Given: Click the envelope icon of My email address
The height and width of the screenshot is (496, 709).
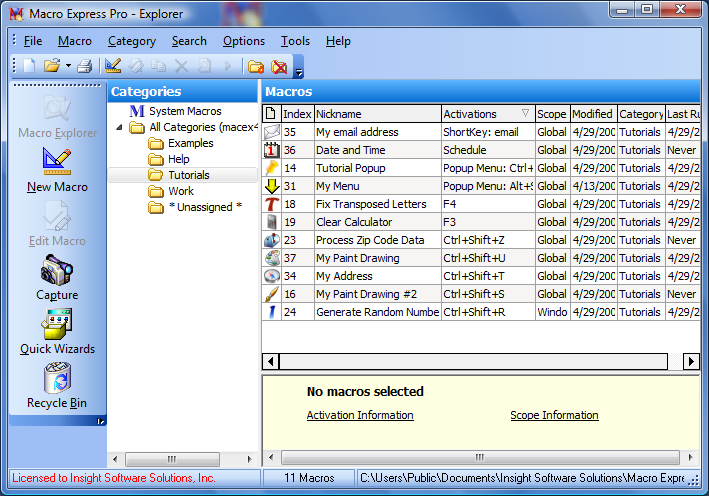Looking at the screenshot, I should point(272,132).
